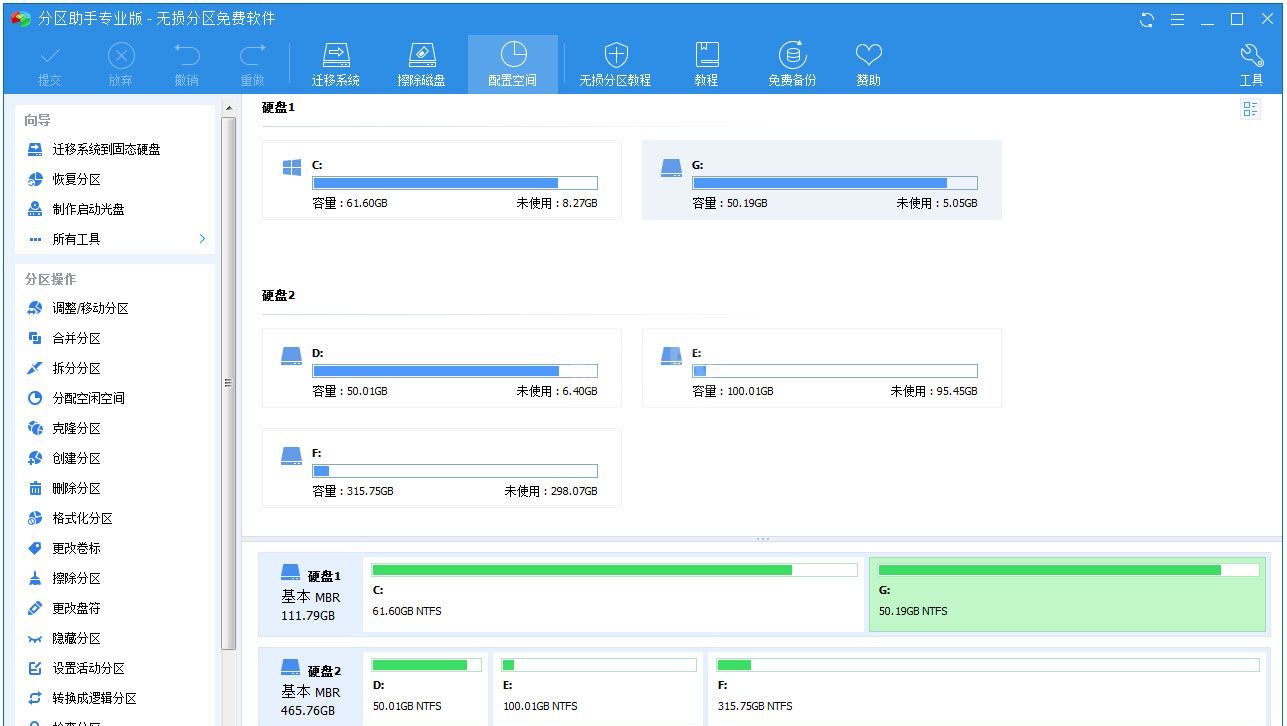1287x726 pixels.
Task: Select F: 315.75GB NTFS block in disk map
Action: [x=988, y=688]
